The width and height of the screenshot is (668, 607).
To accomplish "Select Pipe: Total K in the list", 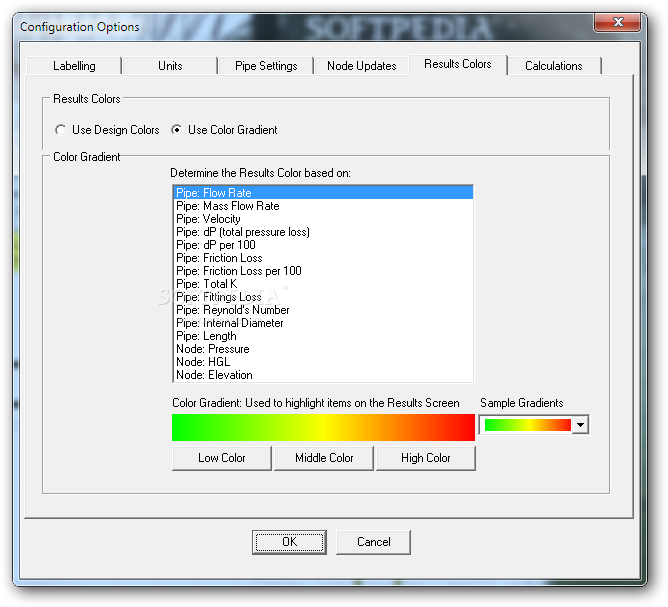I will click(323, 284).
